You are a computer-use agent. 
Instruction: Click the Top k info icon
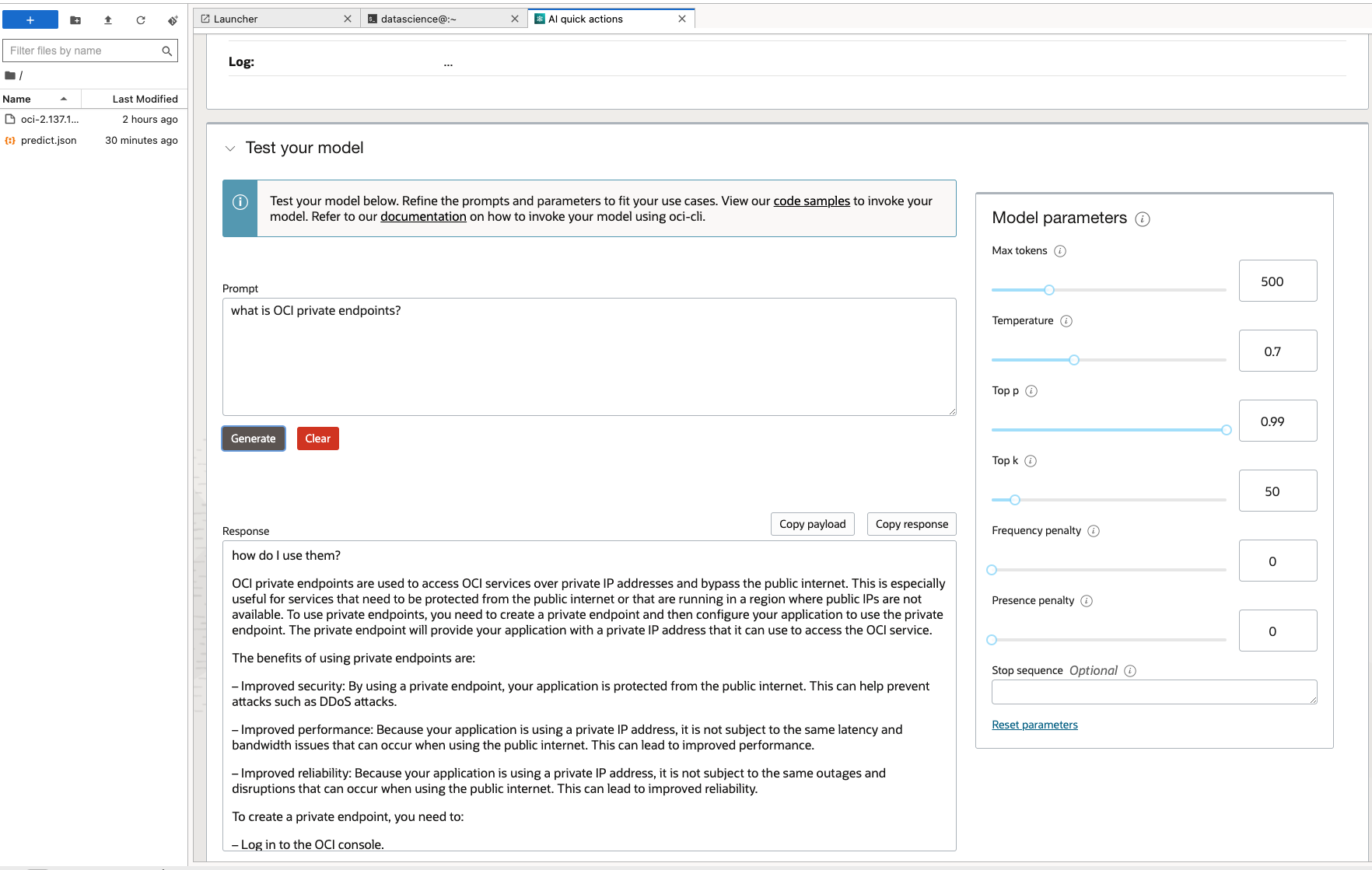tap(1031, 461)
